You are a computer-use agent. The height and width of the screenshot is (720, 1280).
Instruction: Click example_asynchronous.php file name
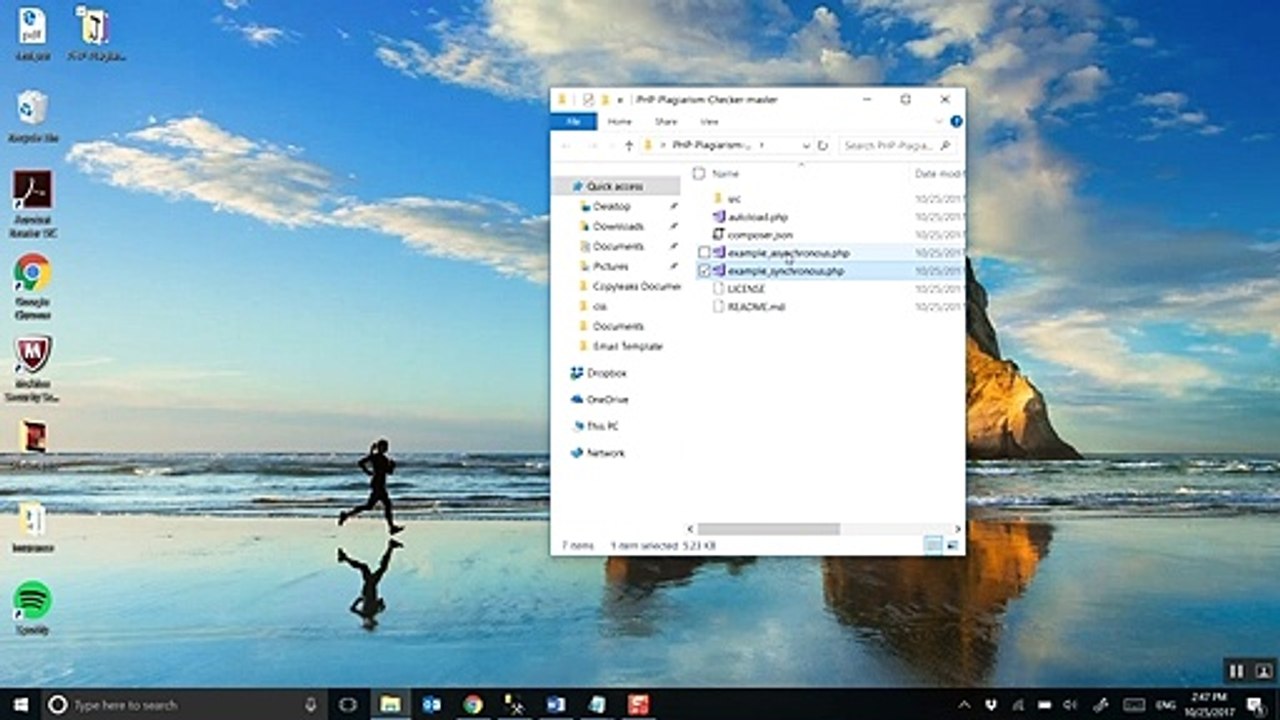tap(788, 253)
